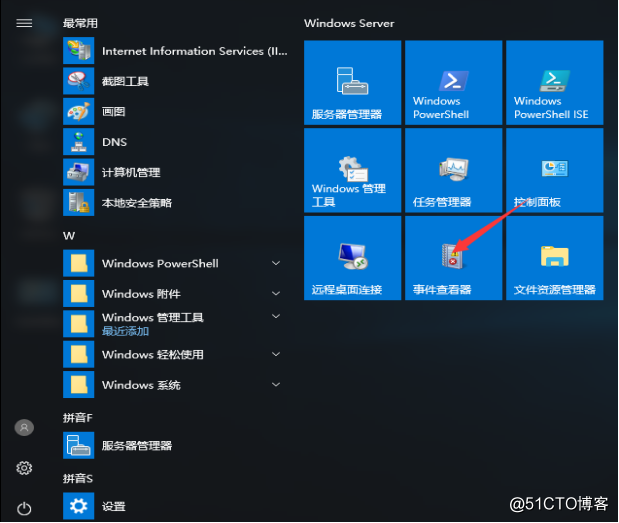Open the 文件资源管理器 tile
Image resolution: width=619 pixels, height=523 pixels.
point(555,258)
